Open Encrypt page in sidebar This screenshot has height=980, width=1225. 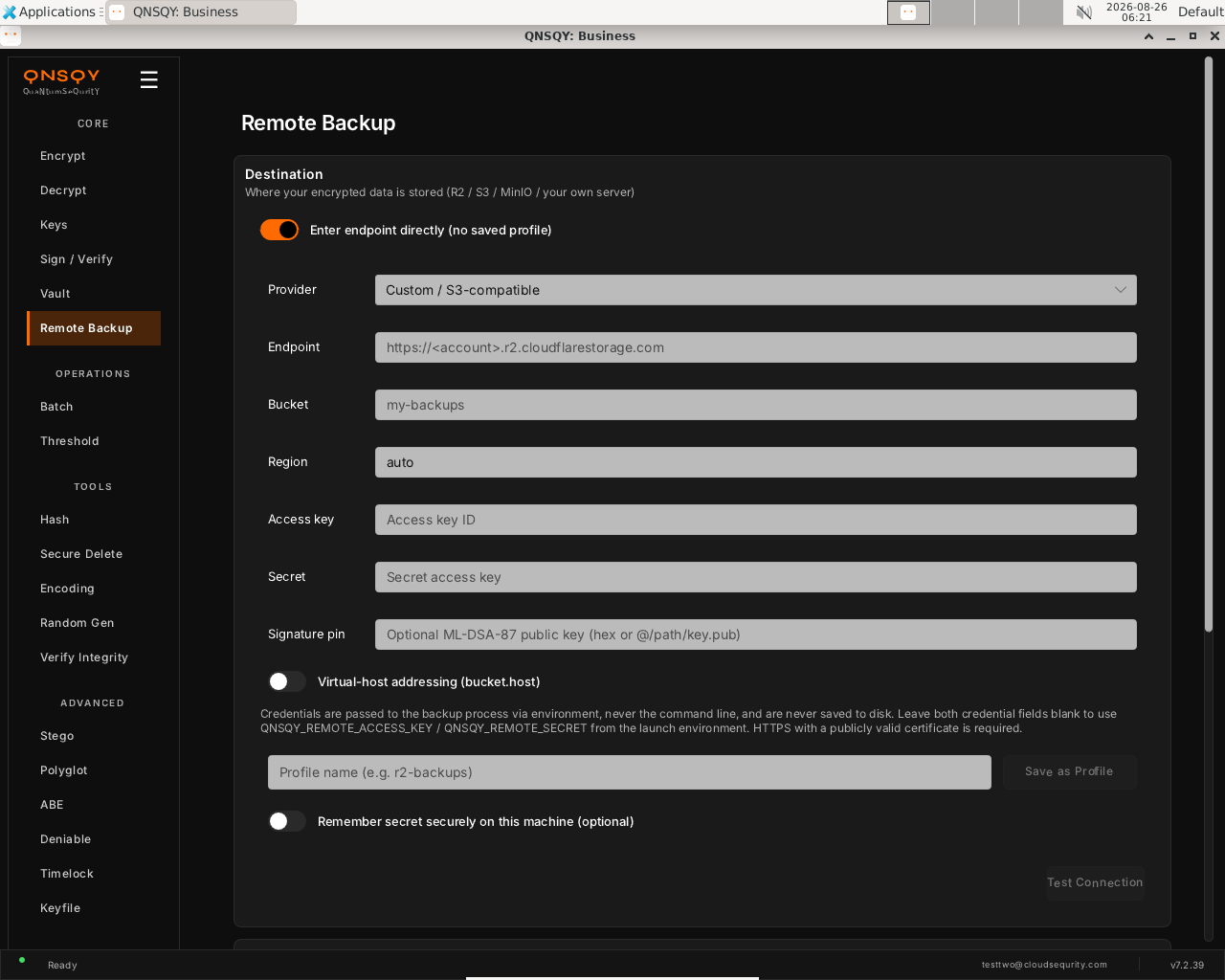[94, 156]
